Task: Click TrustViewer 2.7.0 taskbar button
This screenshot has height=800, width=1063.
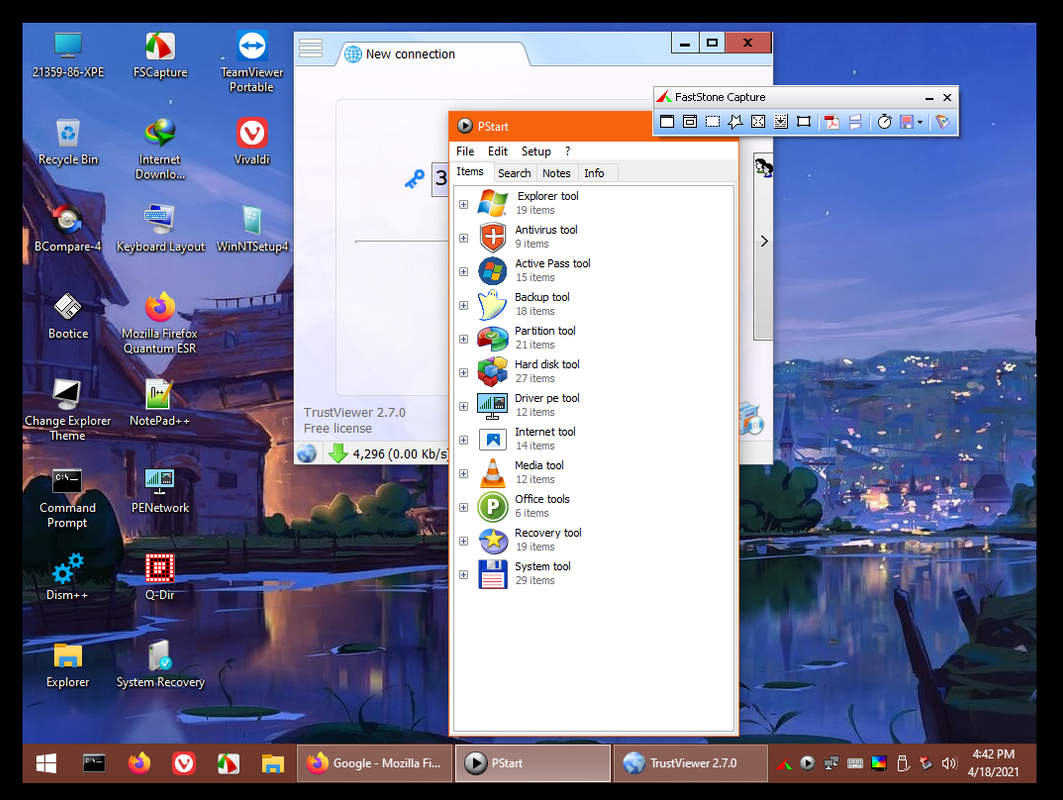Action: pyautogui.click(x=691, y=763)
